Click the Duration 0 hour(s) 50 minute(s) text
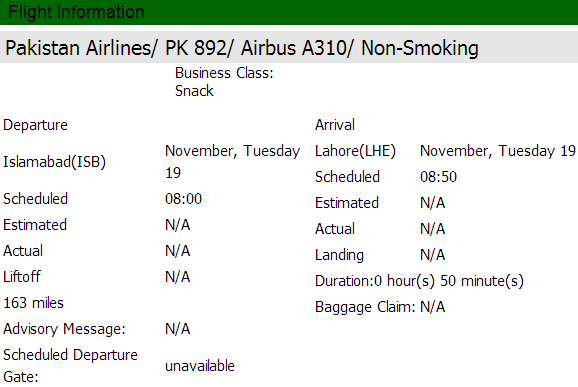Screen dimensions: 578x387 tap(419, 281)
